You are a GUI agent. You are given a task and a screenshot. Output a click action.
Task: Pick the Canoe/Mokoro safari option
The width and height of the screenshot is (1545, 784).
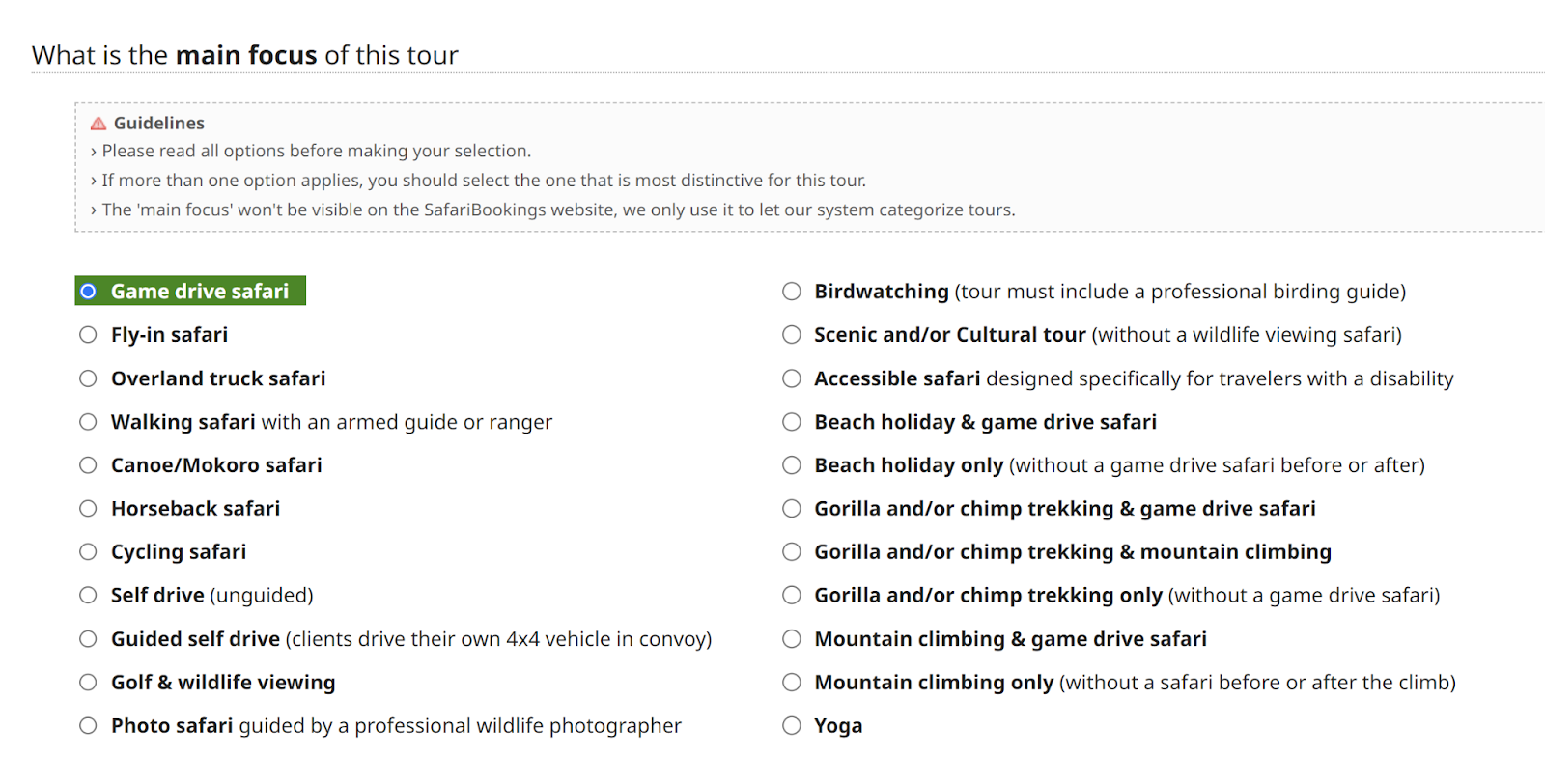pos(88,465)
